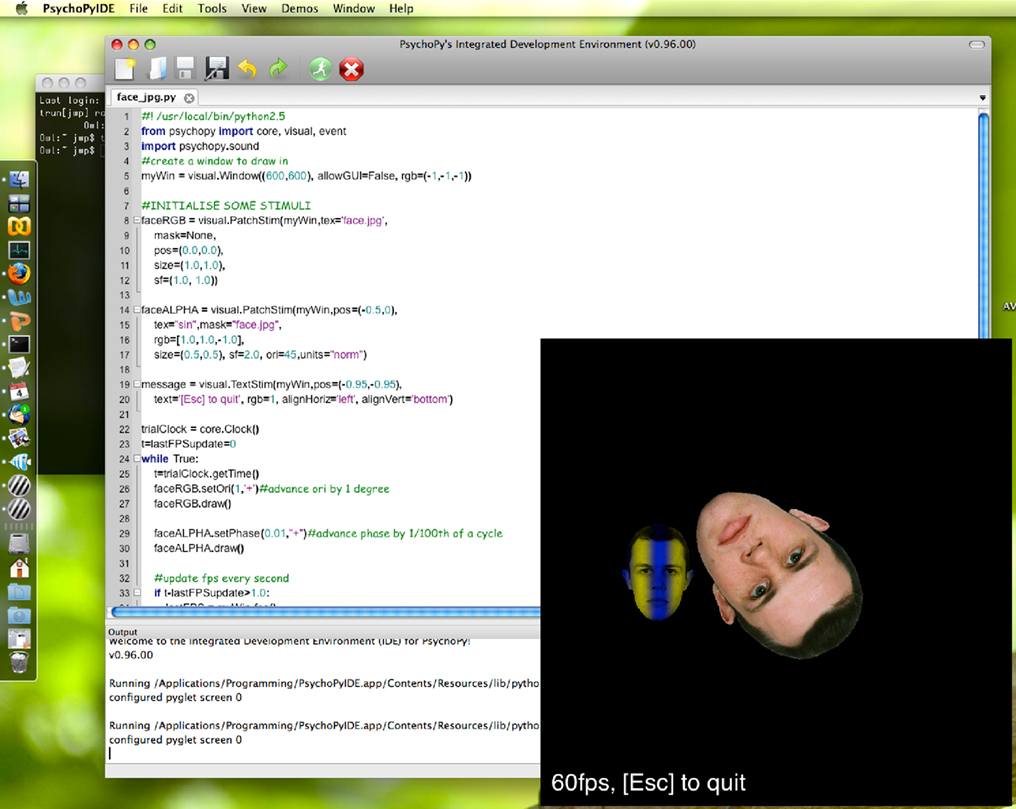The height and width of the screenshot is (809, 1016).
Task: Open the Edit menu
Action: [172, 8]
